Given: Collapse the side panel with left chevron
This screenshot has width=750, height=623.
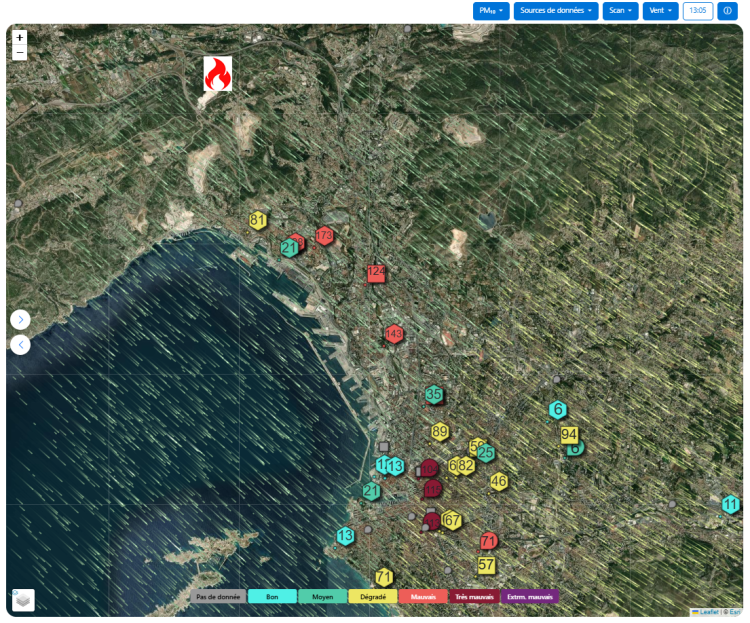Looking at the screenshot, I should pos(21,345).
